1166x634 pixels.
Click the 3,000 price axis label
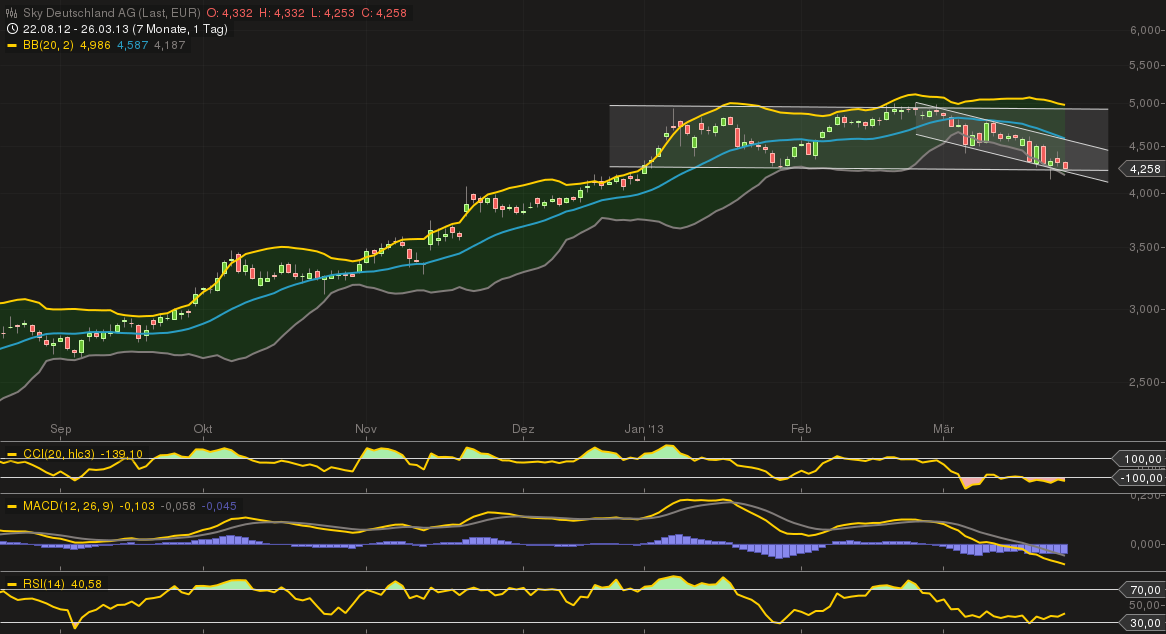point(1145,309)
